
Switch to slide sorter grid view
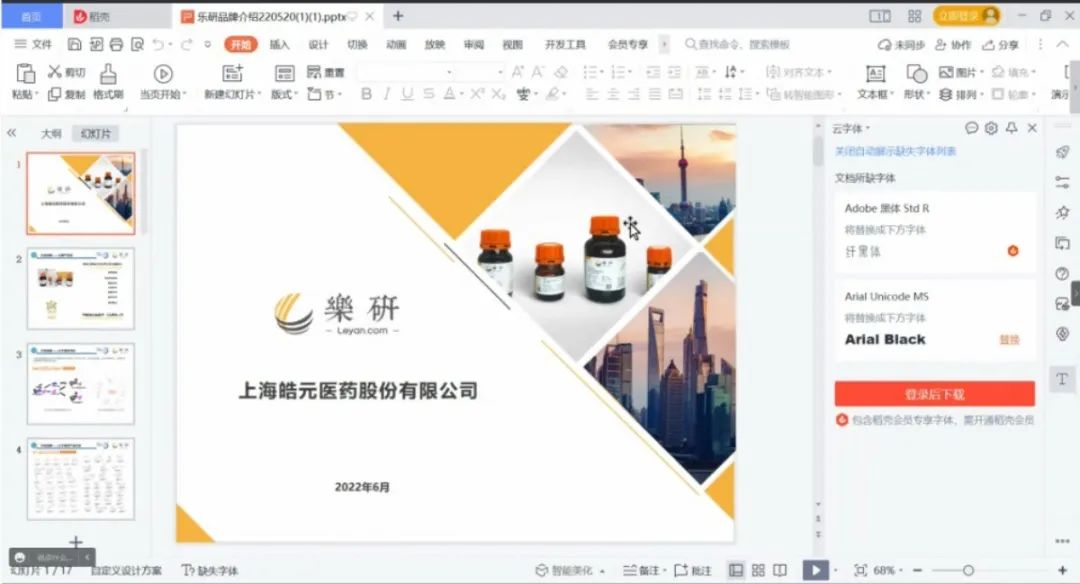point(758,570)
